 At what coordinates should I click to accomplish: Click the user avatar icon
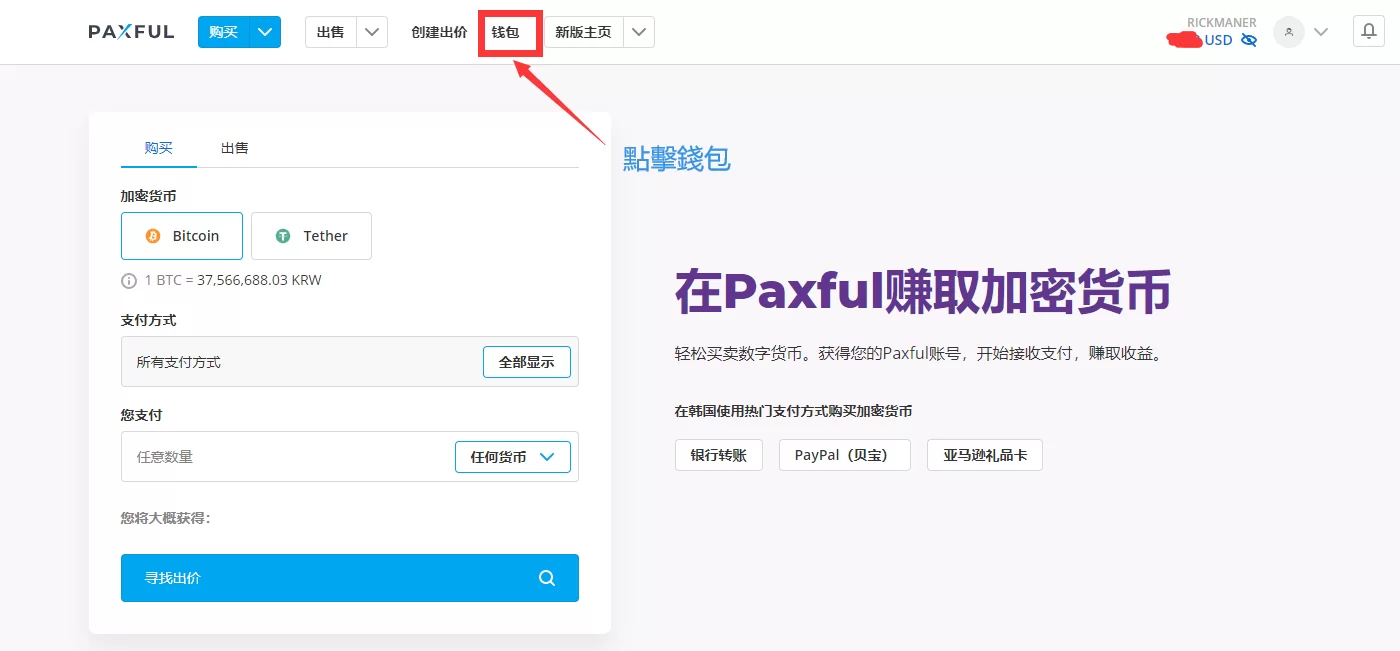1289,32
